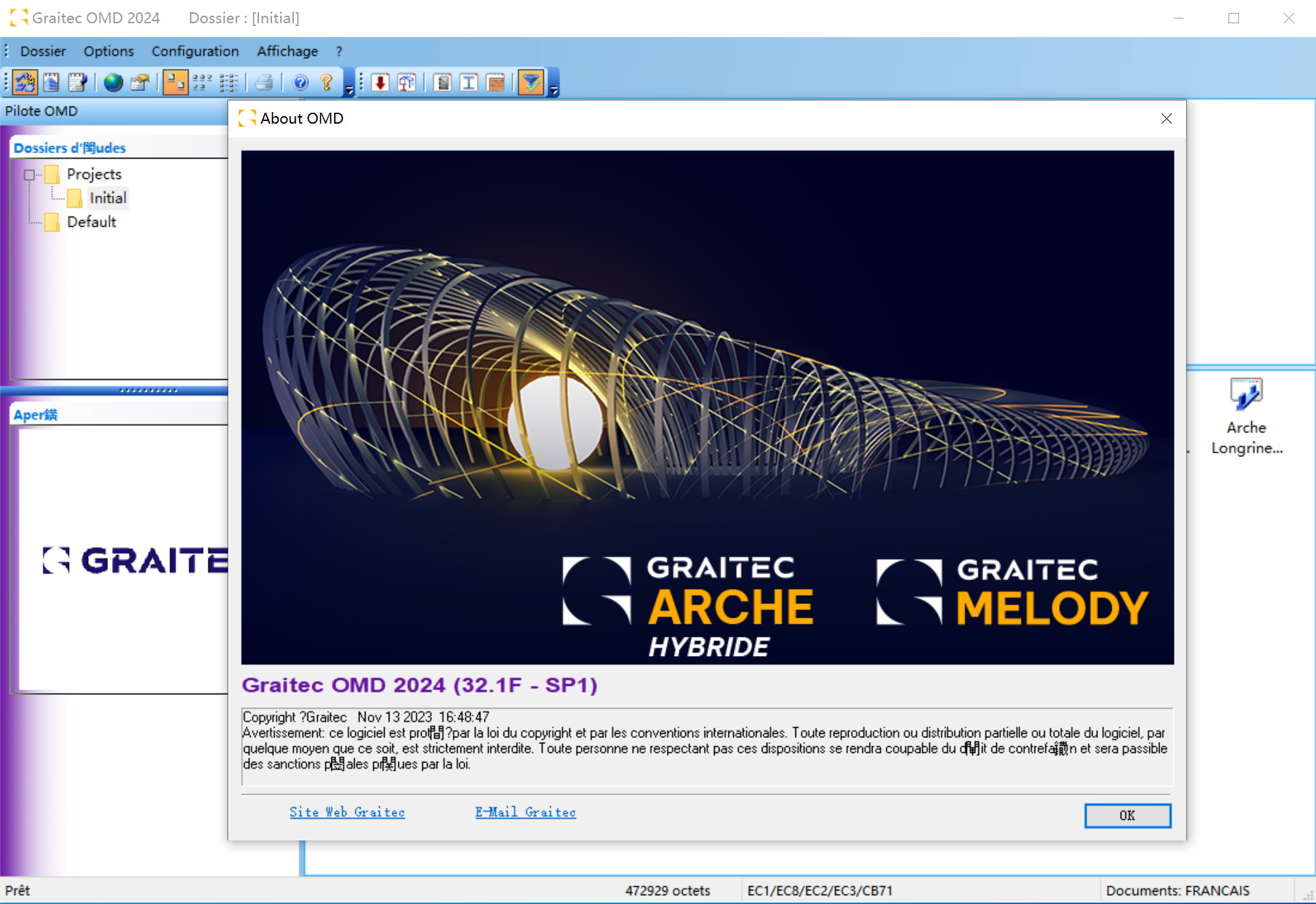
Task: Click the Graitec logo in the preview pane
Action: pyautogui.click(x=135, y=560)
